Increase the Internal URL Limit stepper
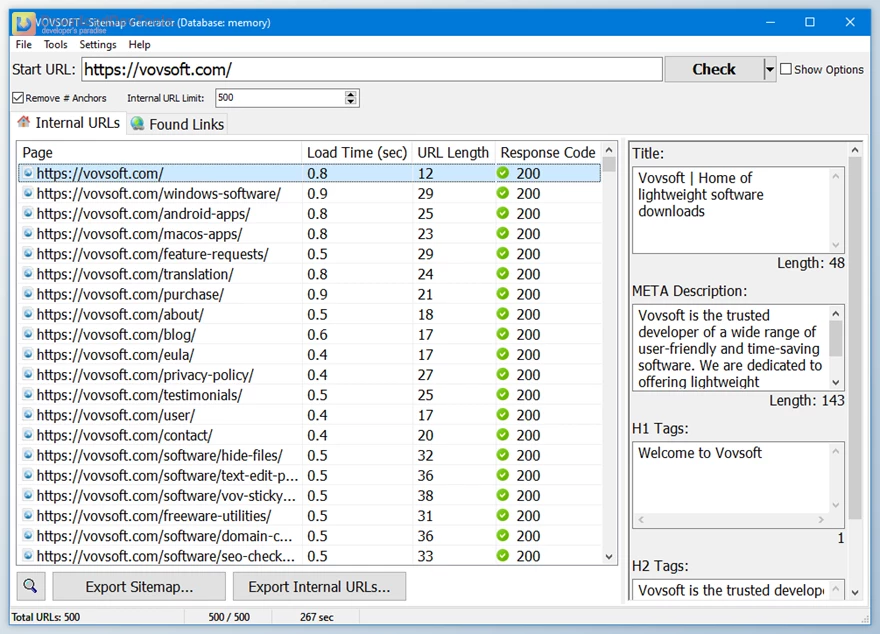 351,94
